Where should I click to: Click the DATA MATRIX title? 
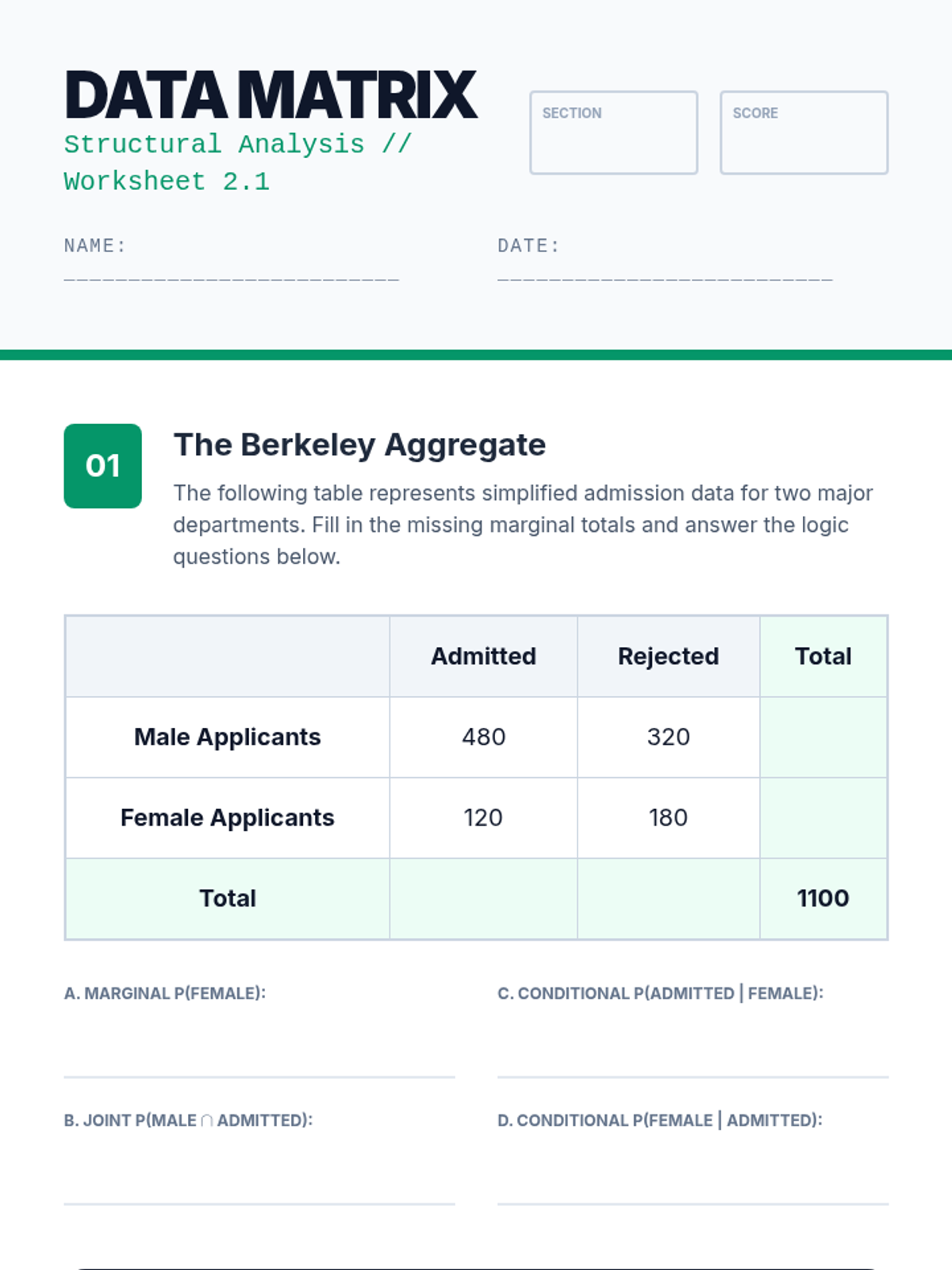click(x=271, y=95)
